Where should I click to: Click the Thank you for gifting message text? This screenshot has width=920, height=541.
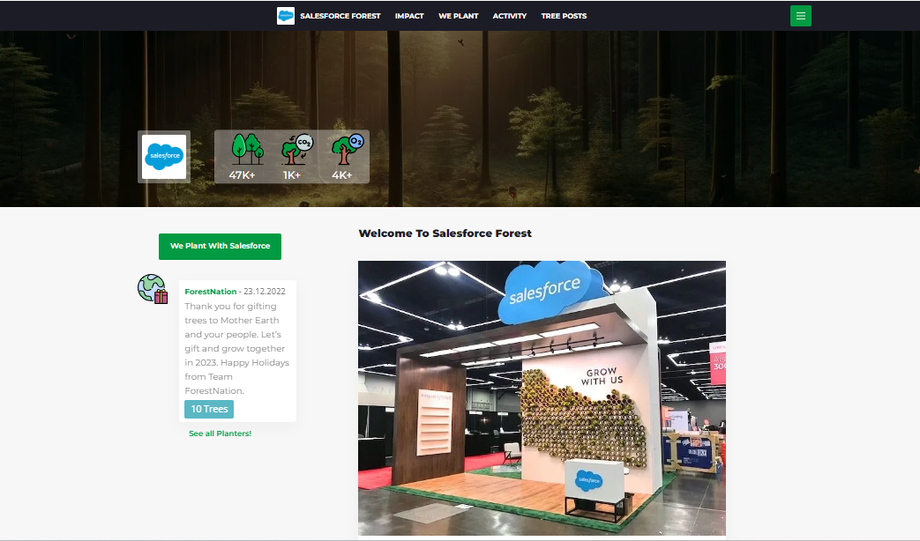click(237, 349)
